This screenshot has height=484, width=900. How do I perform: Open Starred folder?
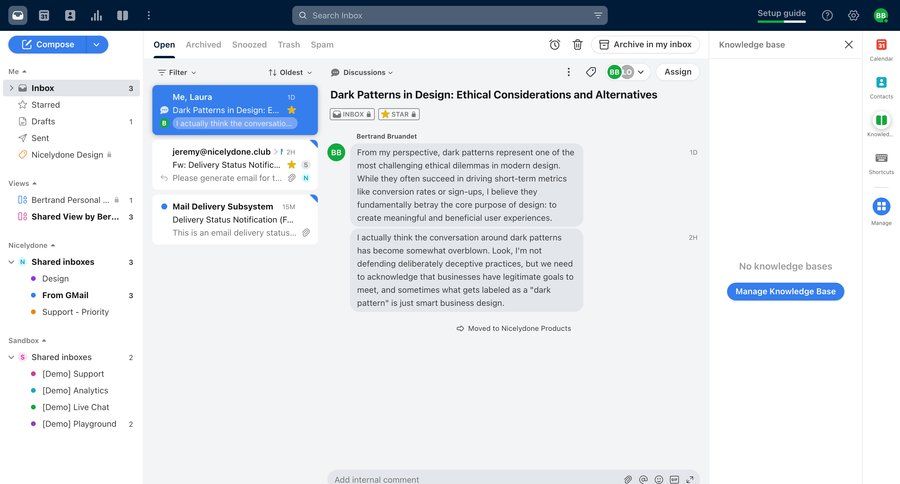[x=72, y=104]
